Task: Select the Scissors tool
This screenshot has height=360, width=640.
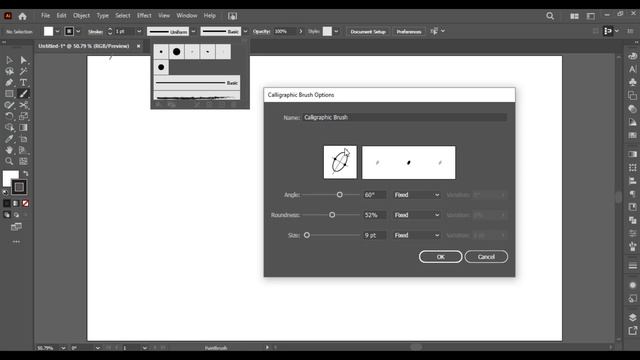Action: tap(24, 105)
